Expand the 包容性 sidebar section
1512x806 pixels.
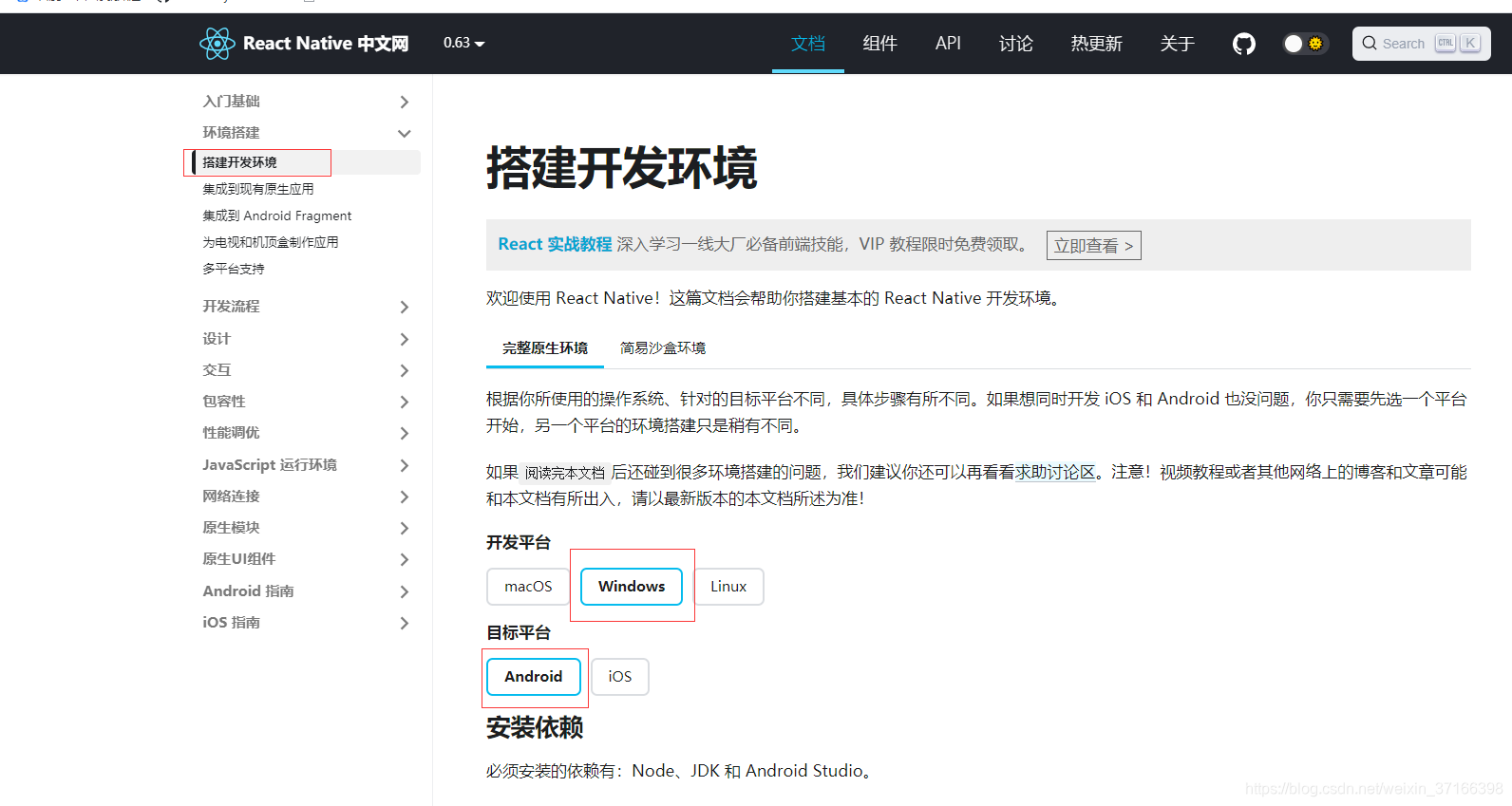pyautogui.click(x=306, y=402)
